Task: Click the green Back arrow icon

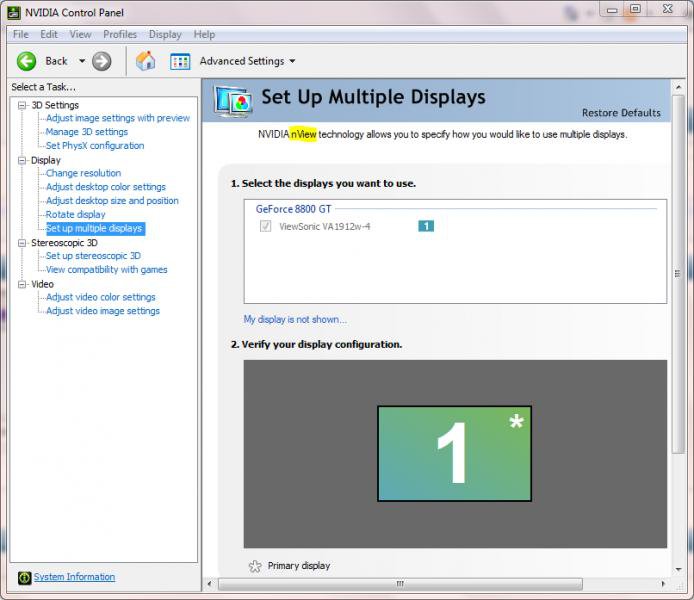Action: coord(27,61)
